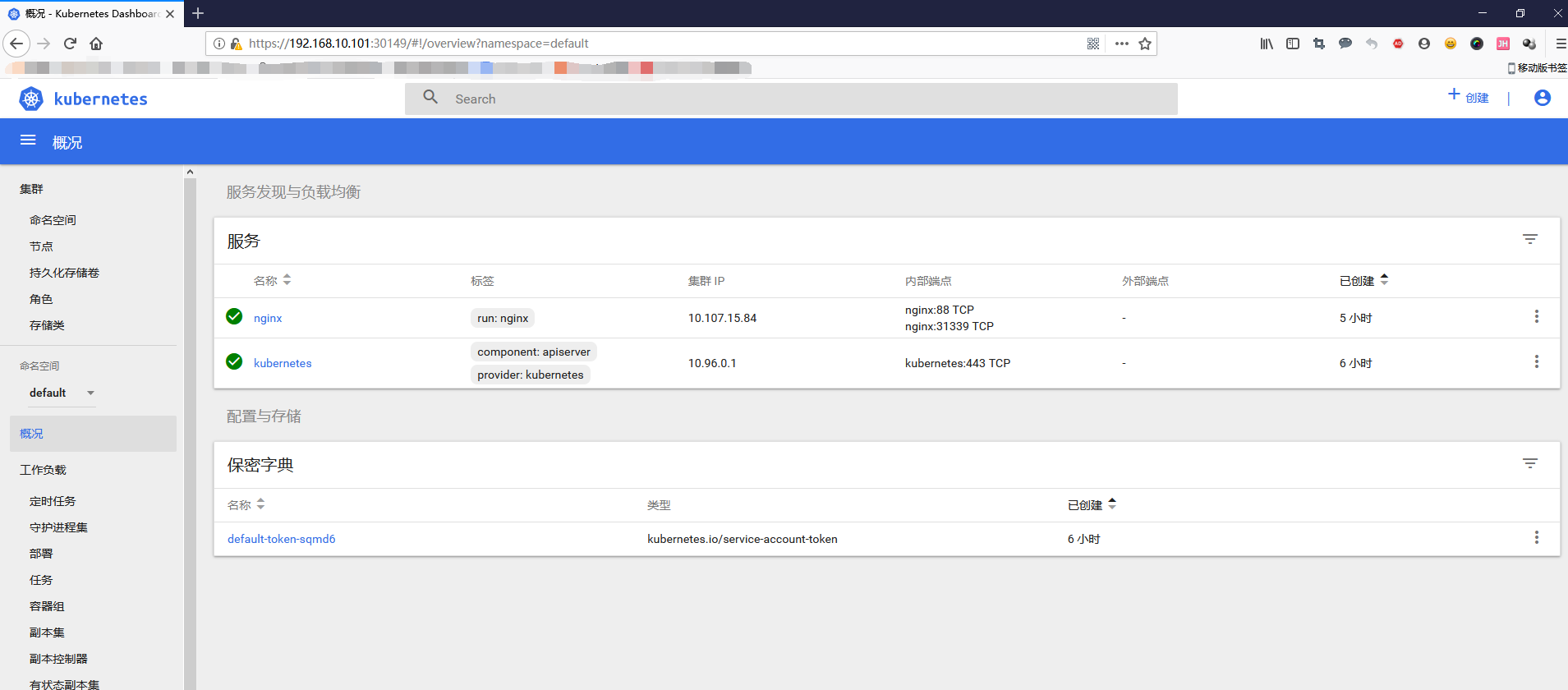Close the Kubernetes Dashboard tab
The width and height of the screenshot is (1568, 690).
pos(170,14)
